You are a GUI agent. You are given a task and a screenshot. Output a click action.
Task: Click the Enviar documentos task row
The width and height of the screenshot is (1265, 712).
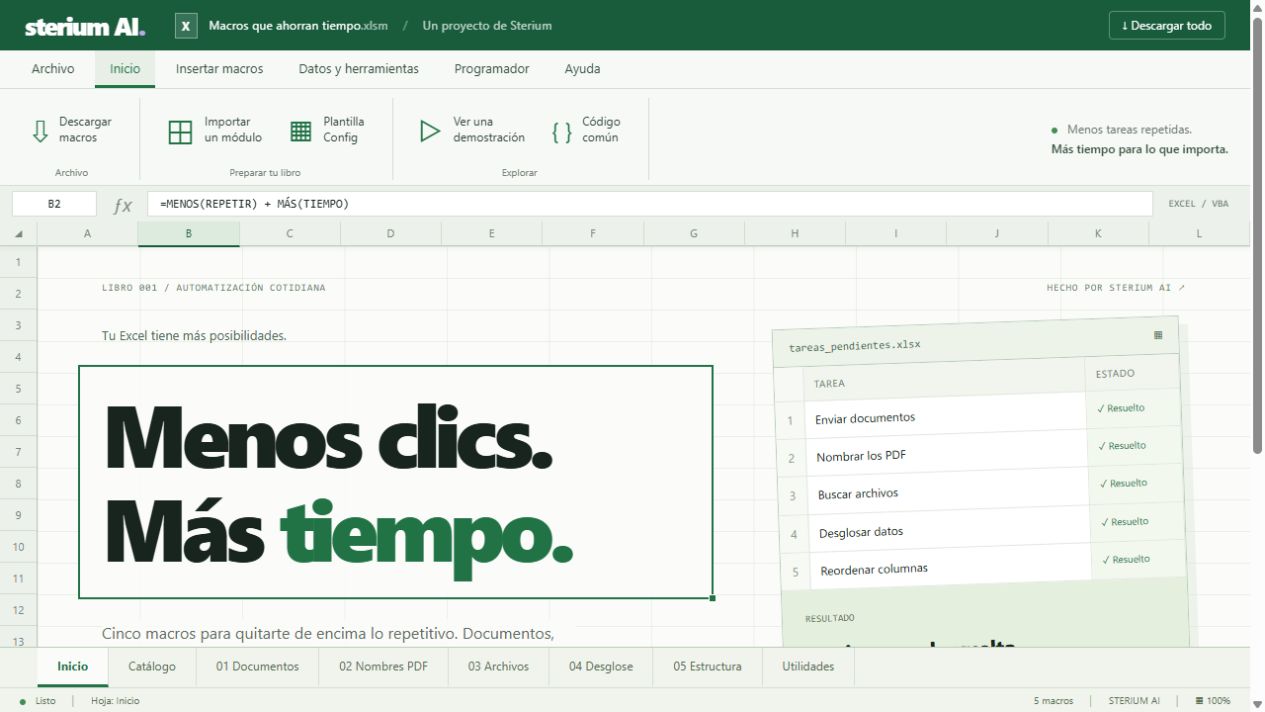click(980, 414)
